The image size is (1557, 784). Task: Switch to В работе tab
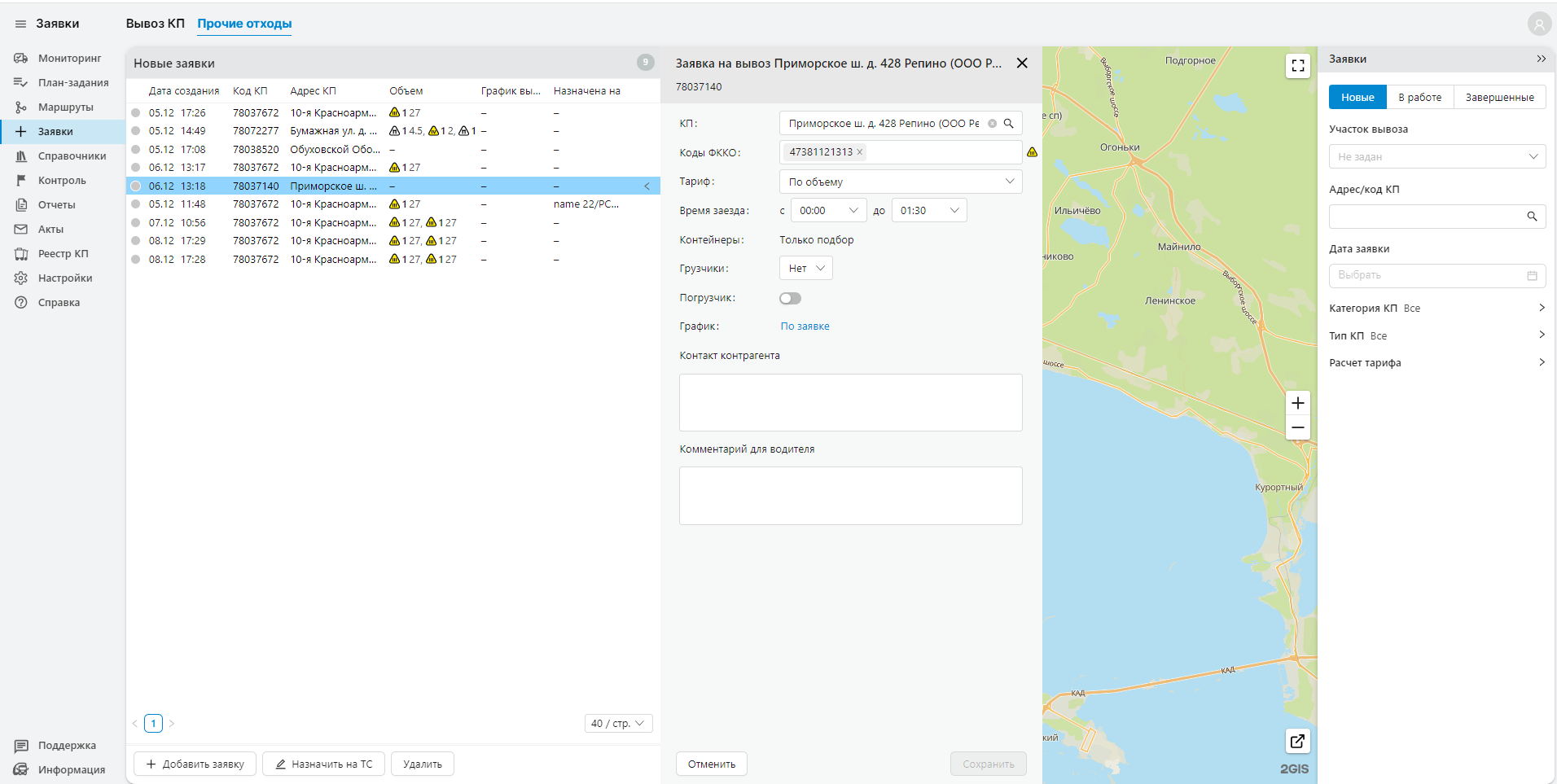1419,97
